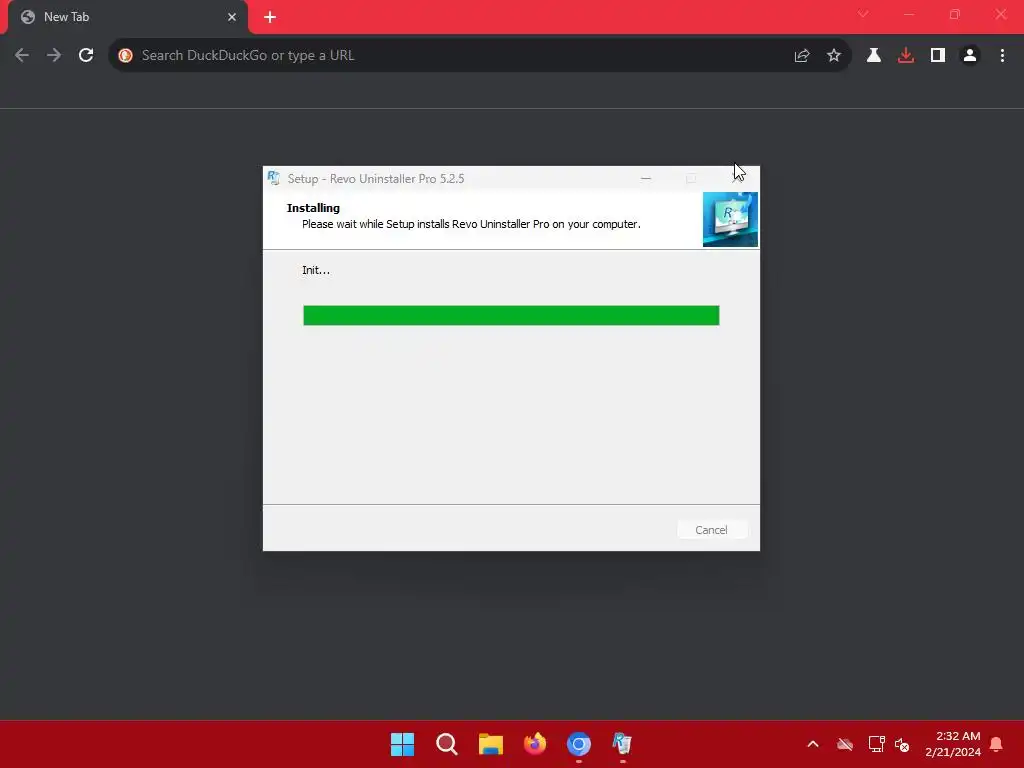Click the Installing heading text

[x=313, y=208]
